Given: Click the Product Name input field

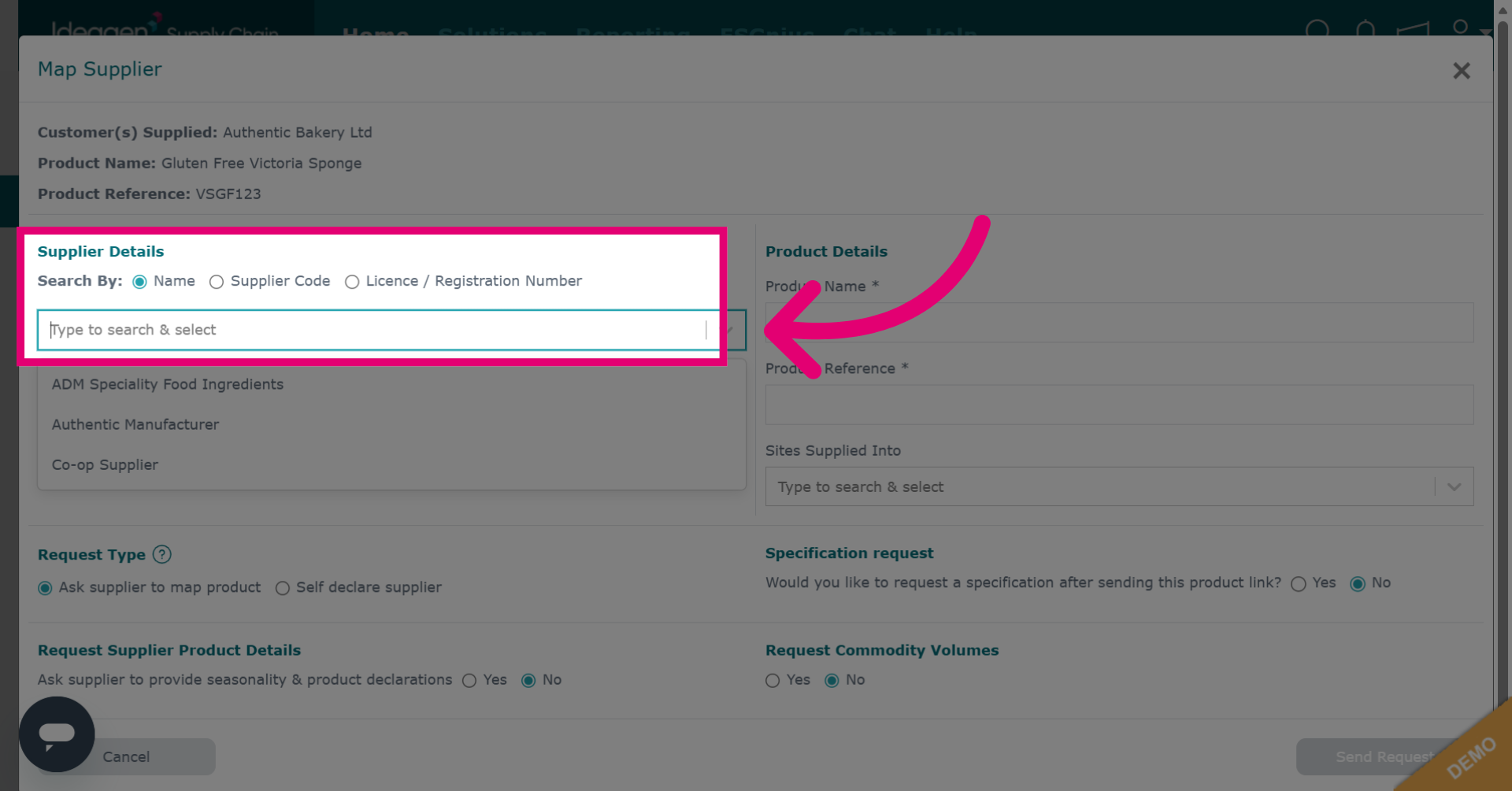Looking at the screenshot, I should [x=1119, y=323].
